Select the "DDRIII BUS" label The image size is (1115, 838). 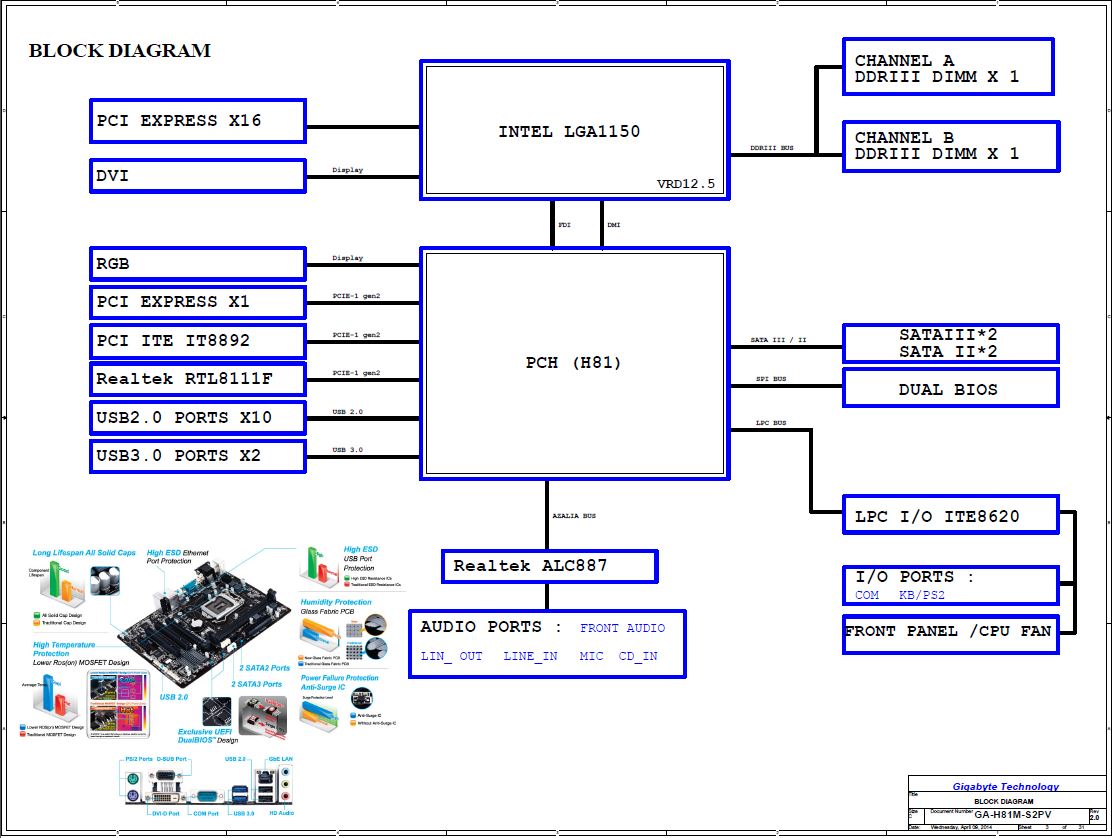[772, 148]
